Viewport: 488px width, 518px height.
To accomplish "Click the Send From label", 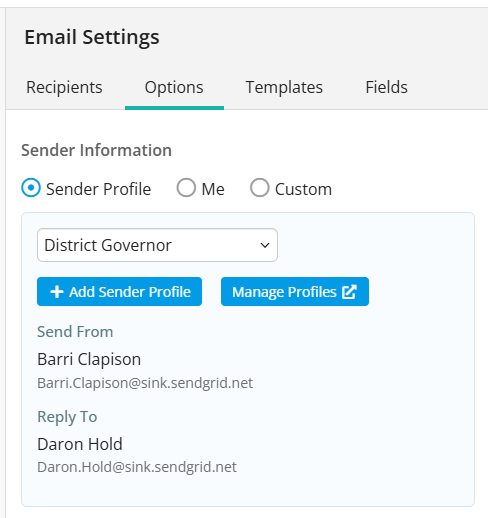I will (x=75, y=332).
